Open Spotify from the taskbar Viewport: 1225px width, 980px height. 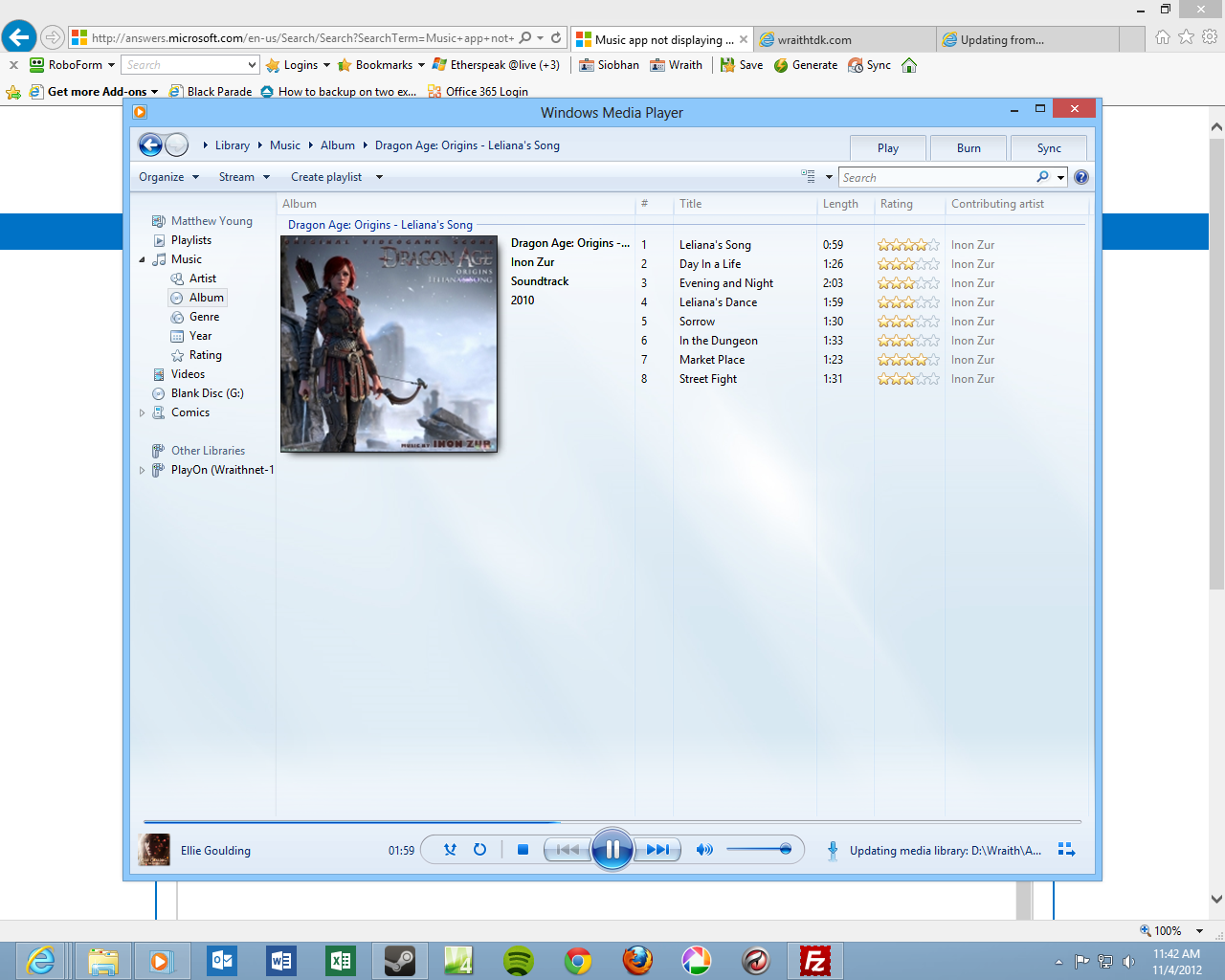pyautogui.click(x=518, y=960)
